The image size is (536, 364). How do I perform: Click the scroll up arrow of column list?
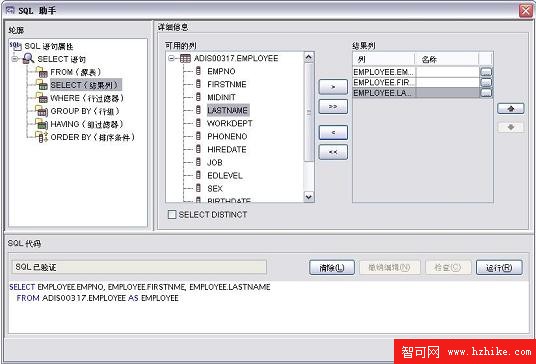309,57
